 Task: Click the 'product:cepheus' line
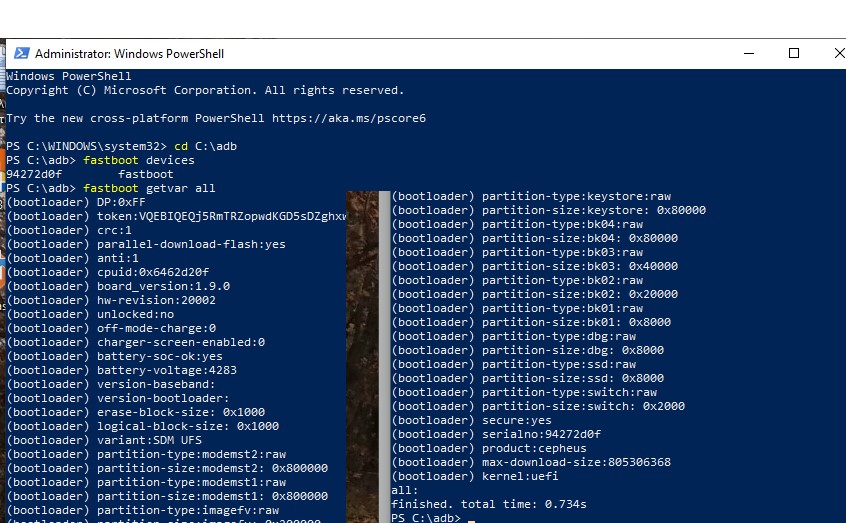click(489, 450)
